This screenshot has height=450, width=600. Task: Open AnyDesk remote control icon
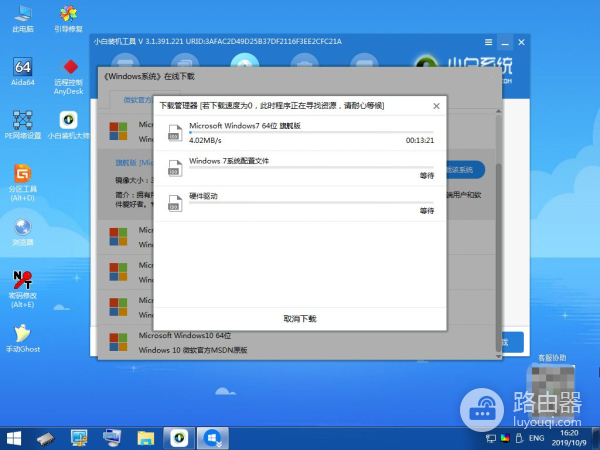pos(68,76)
